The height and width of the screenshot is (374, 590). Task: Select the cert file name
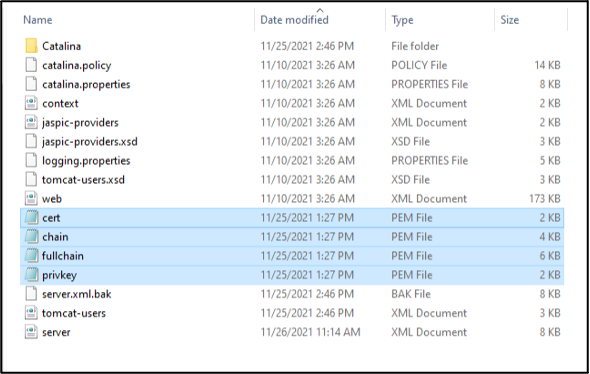point(51,217)
